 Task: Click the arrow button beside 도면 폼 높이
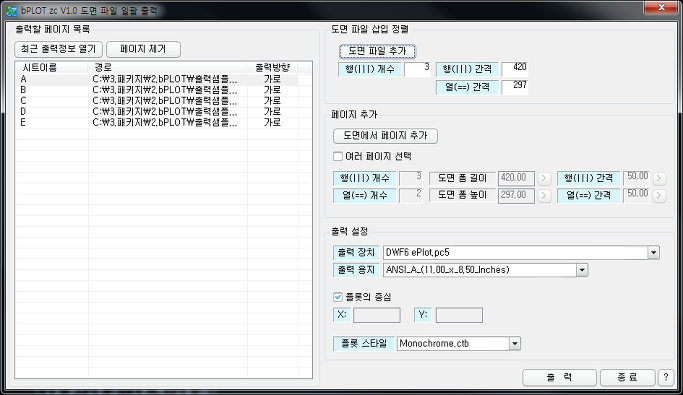[544, 196]
